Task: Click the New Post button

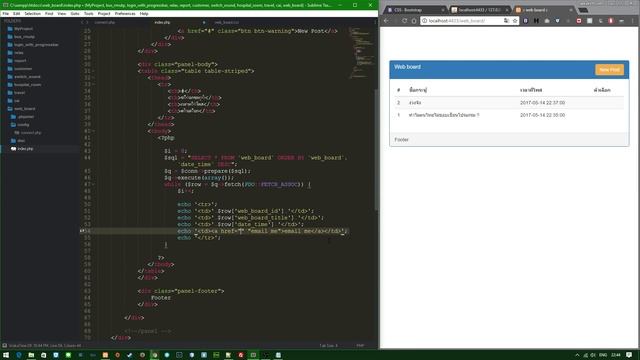Action: 609,69
